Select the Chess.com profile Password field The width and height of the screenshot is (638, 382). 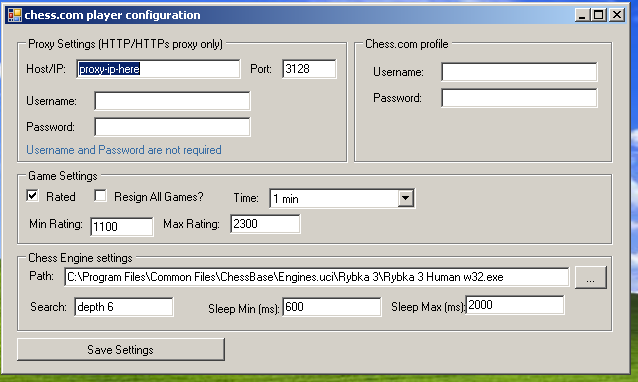[519, 98]
